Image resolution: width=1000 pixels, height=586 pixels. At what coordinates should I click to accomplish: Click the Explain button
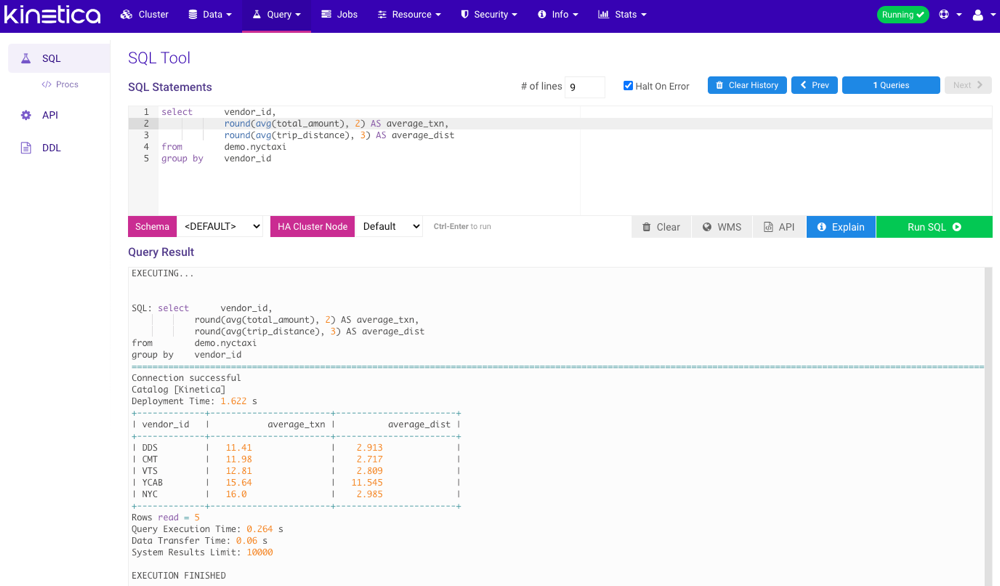click(x=840, y=226)
